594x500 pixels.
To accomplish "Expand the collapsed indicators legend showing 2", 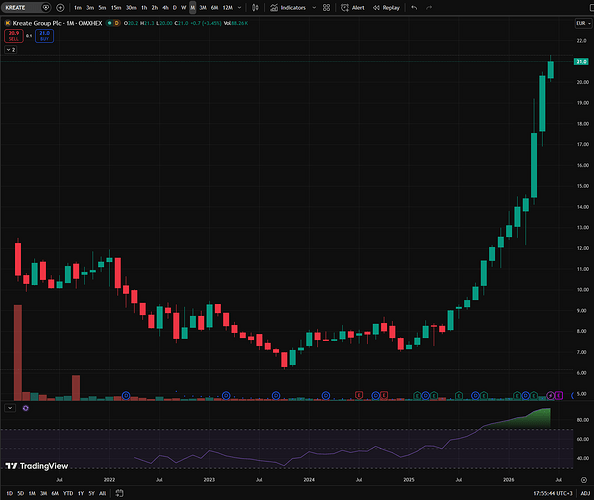I will click(11, 50).
